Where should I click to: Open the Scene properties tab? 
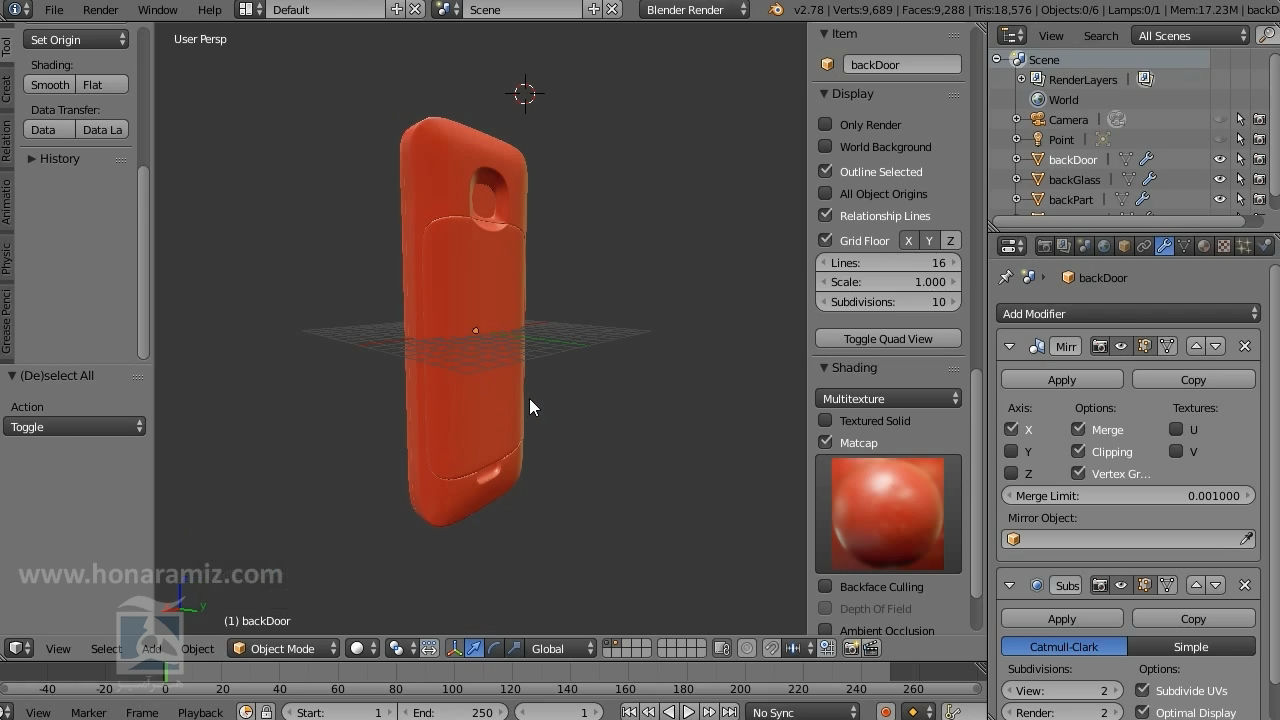coord(1084,246)
